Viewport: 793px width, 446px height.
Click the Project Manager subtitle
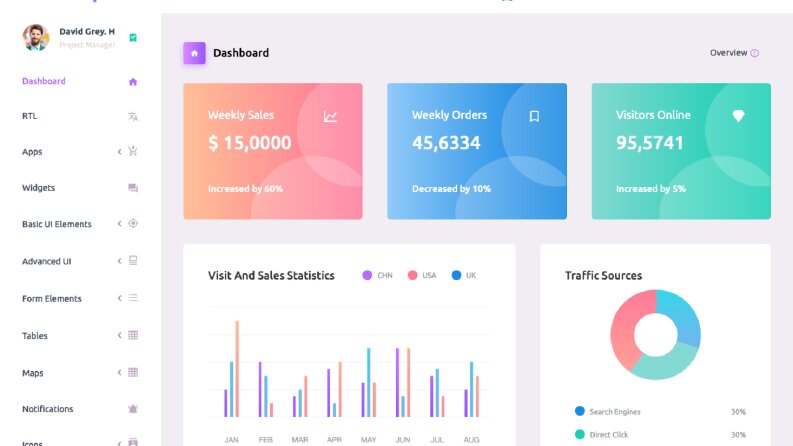point(87,45)
